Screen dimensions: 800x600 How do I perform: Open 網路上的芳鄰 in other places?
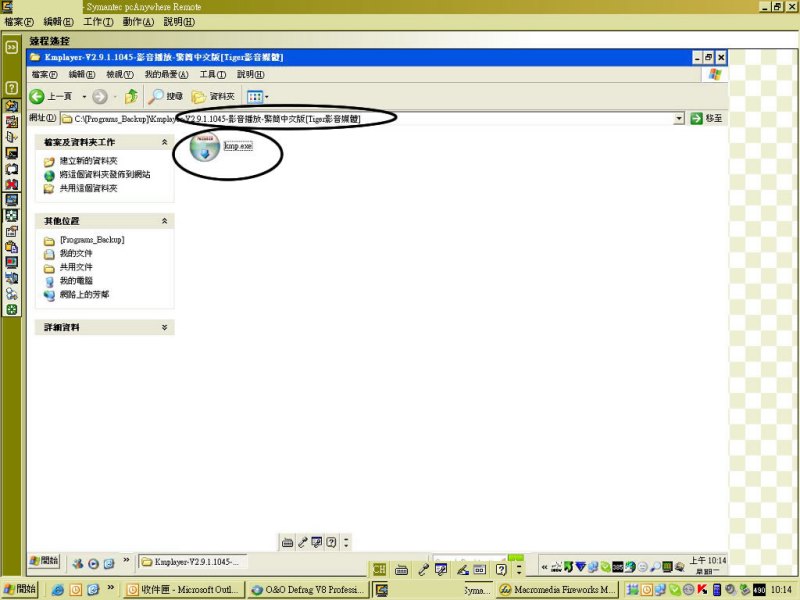[84, 294]
